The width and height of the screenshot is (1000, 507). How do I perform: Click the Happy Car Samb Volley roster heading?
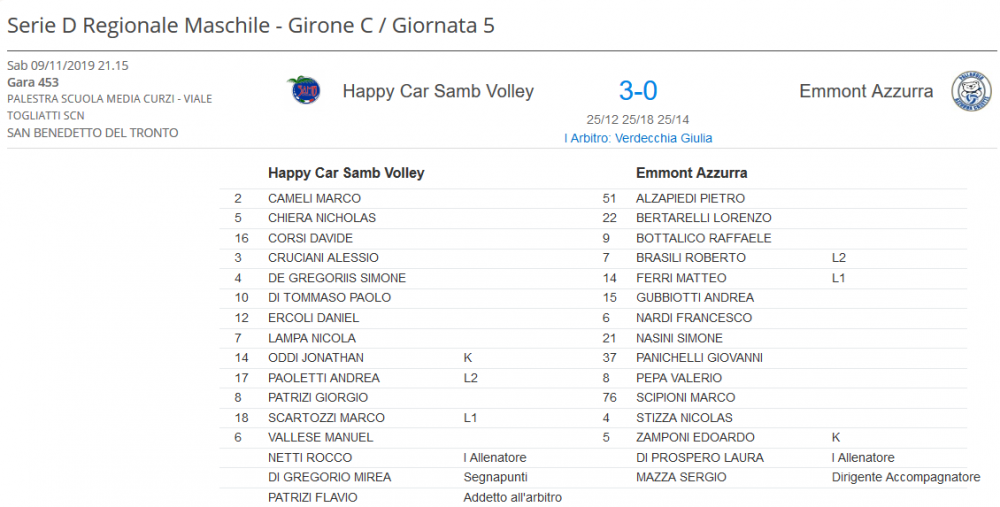[x=346, y=173]
